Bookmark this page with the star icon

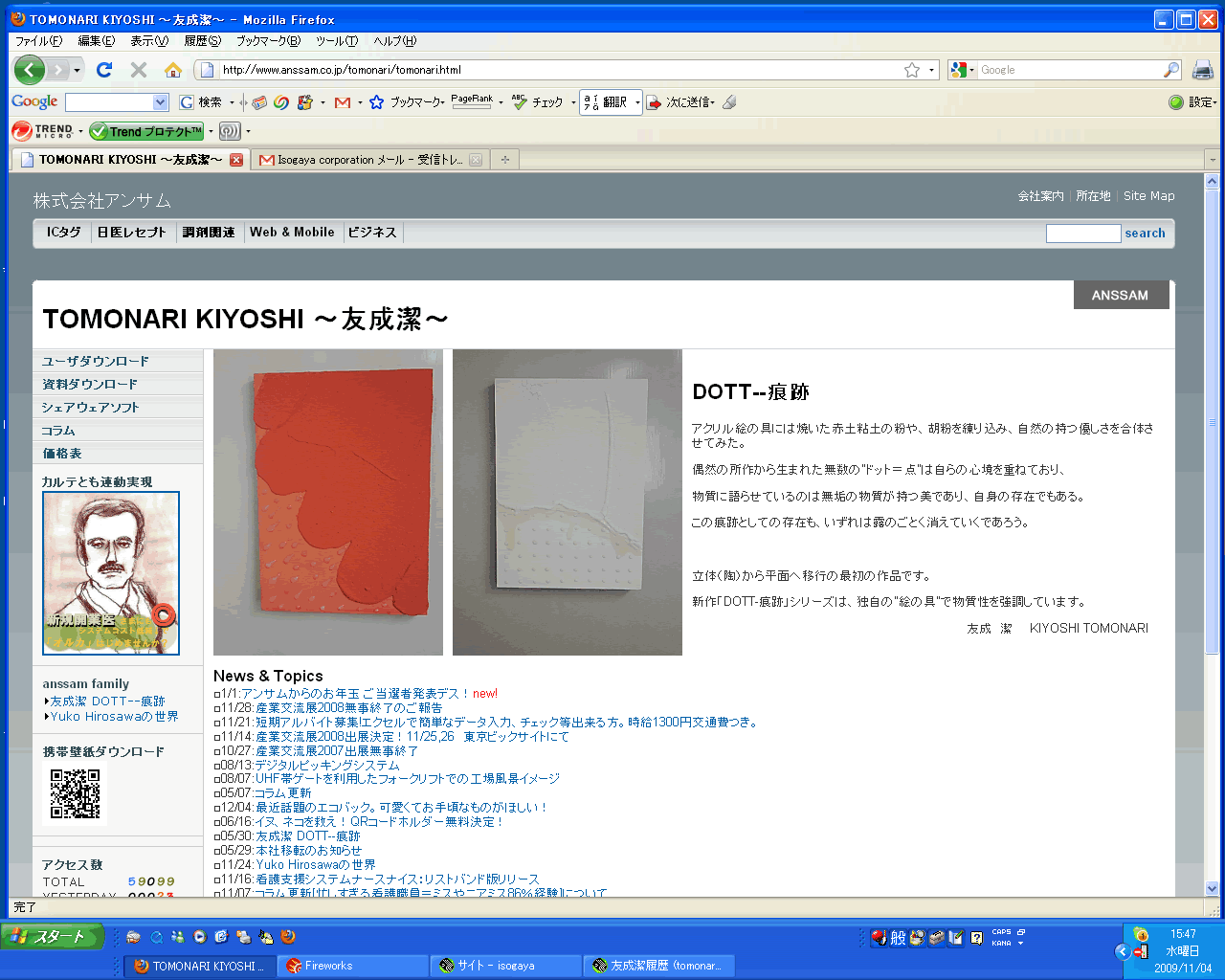pos(912,70)
